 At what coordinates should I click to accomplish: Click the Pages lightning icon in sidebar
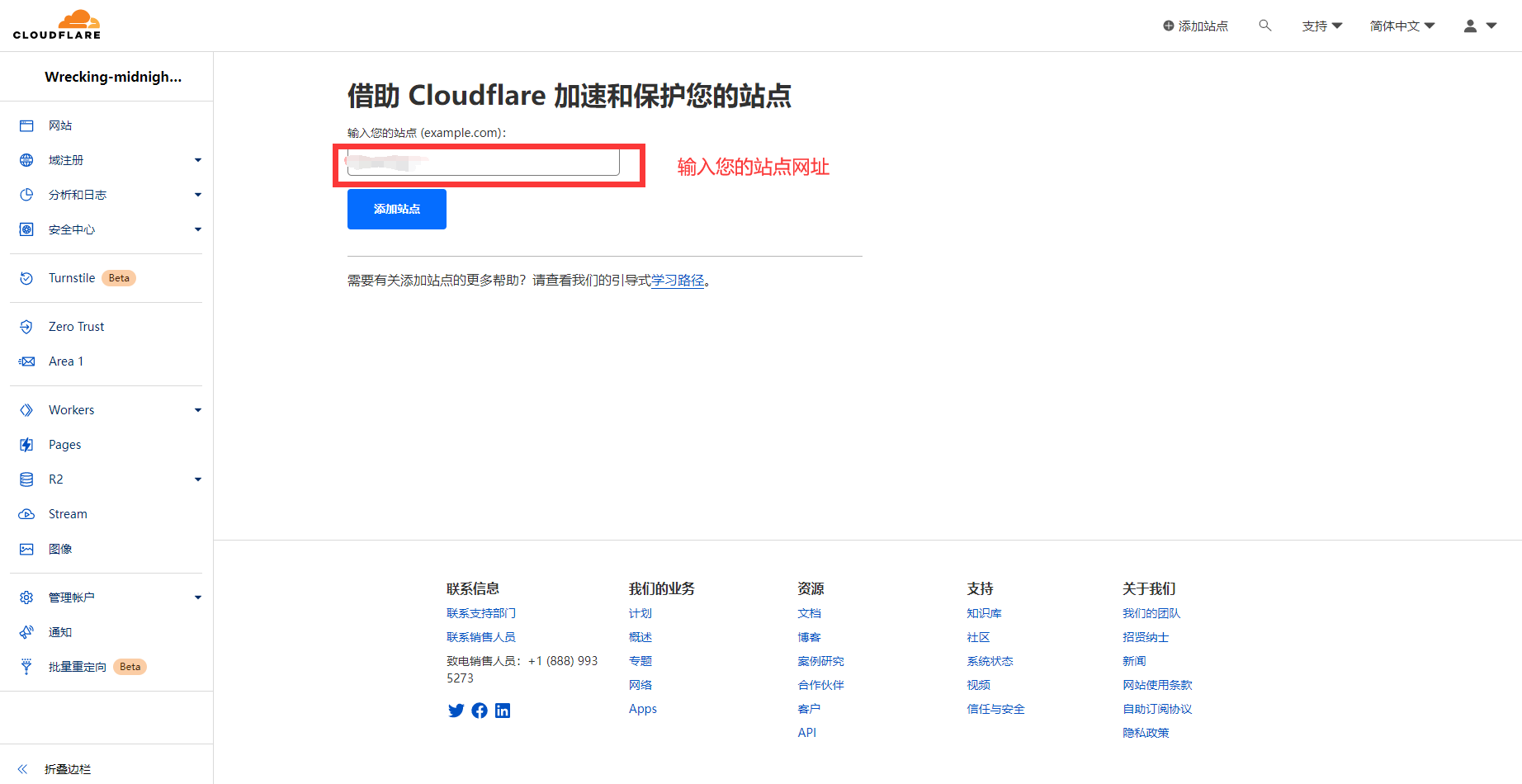26,445
